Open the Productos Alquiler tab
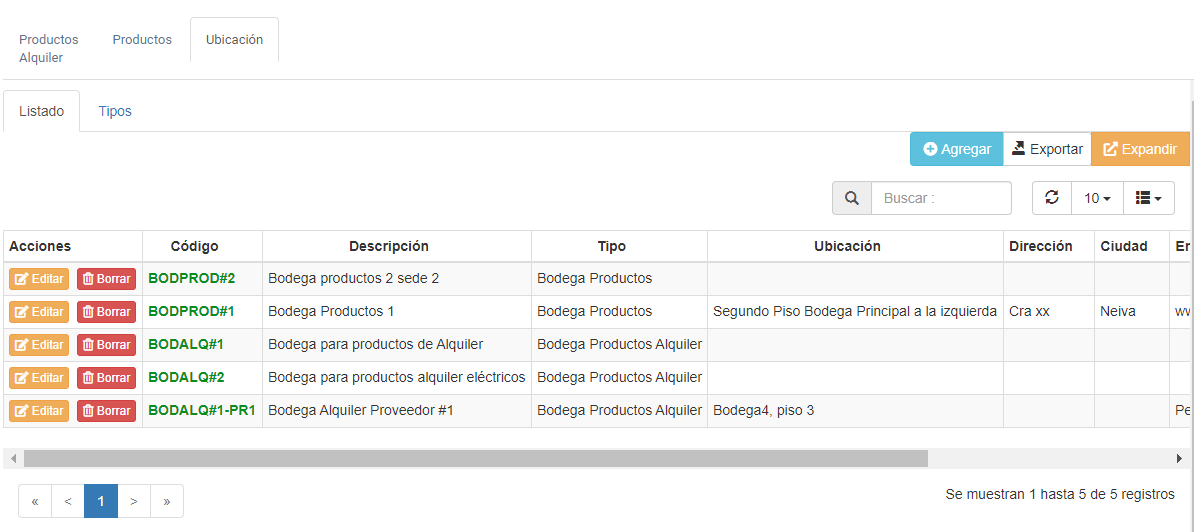Image resolution: width=1194 pixels, height=532 pixels. pyautogui.click(x=48, y=48)
